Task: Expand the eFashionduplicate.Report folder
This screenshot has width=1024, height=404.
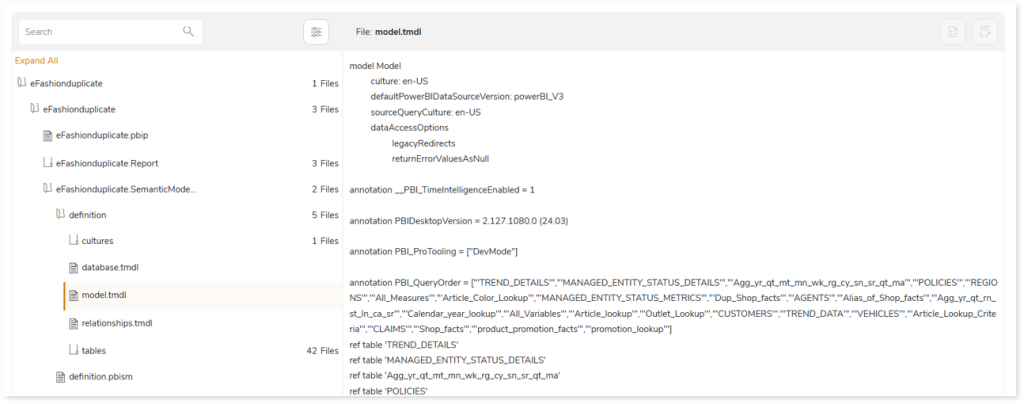Action: pos(47,162)
